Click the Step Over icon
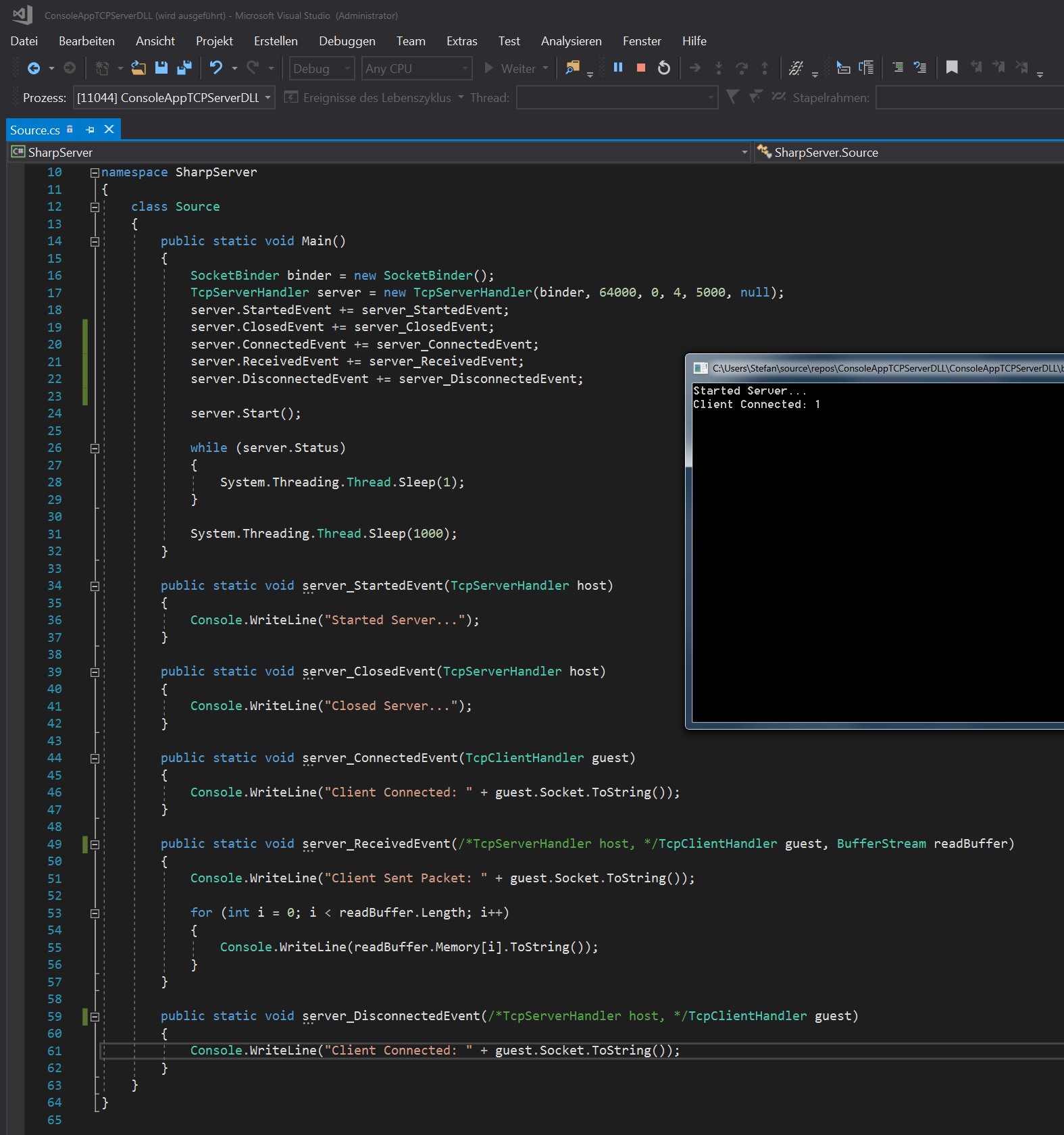The width and height of the screenshot is (1064, 1135). coord(742,68)
